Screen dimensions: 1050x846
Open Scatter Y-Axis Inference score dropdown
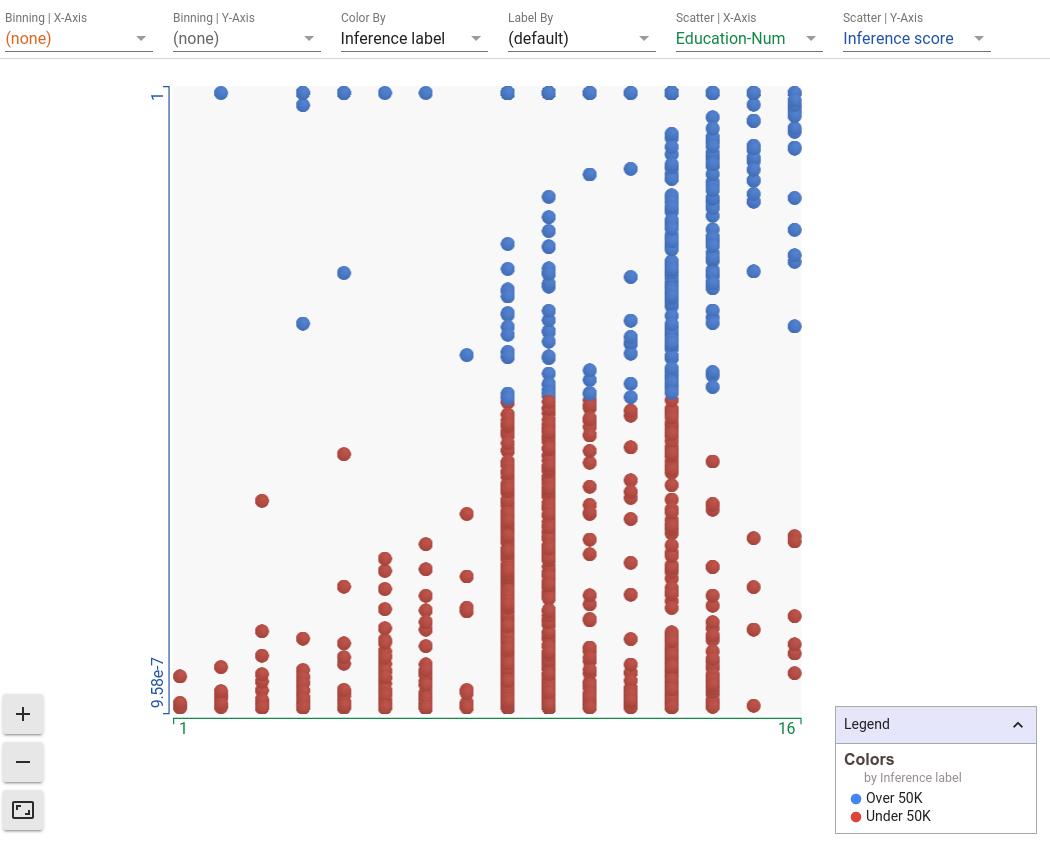pyautogui.click(x=916, y=39)
